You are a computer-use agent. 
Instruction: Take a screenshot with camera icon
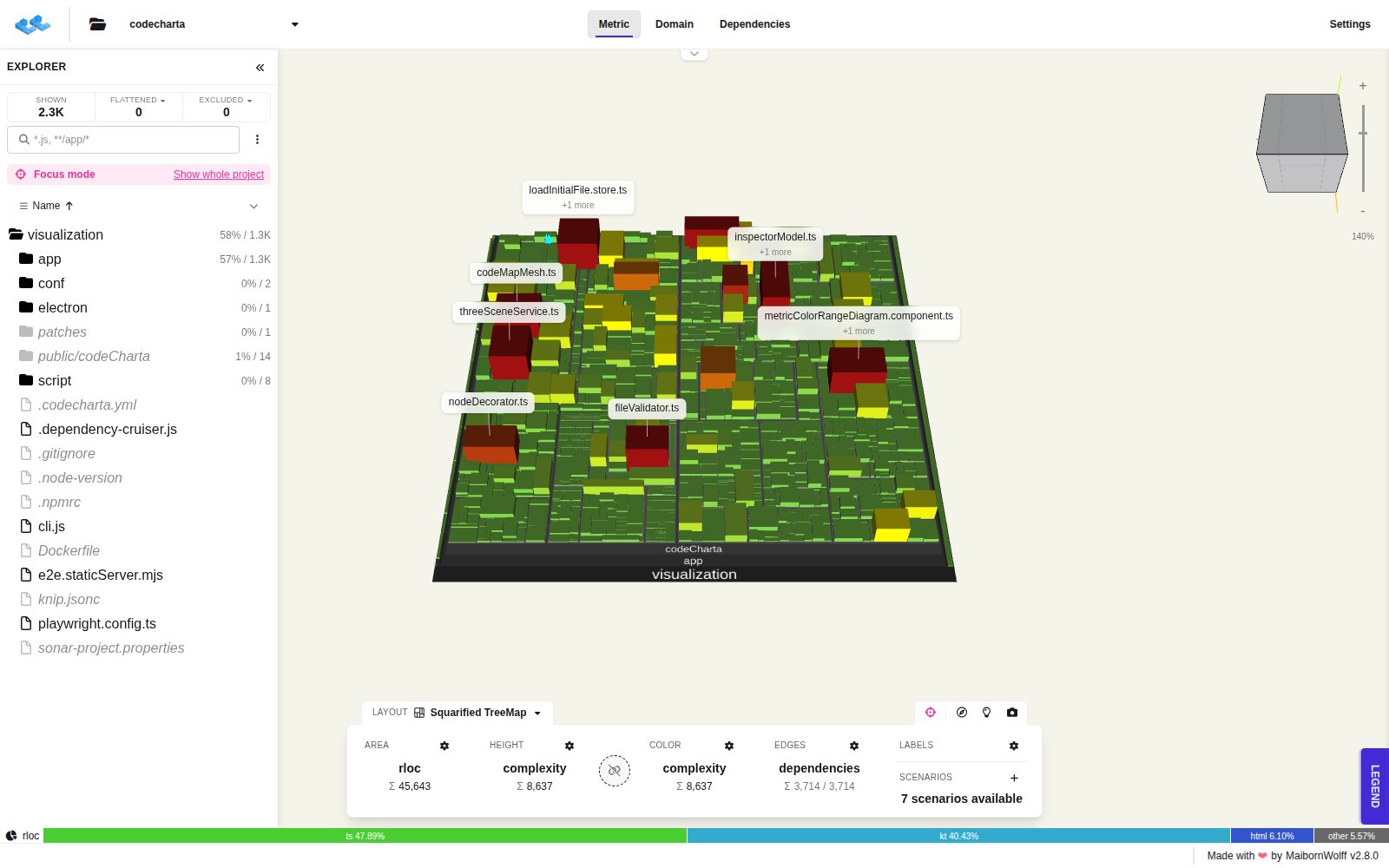1012,713
